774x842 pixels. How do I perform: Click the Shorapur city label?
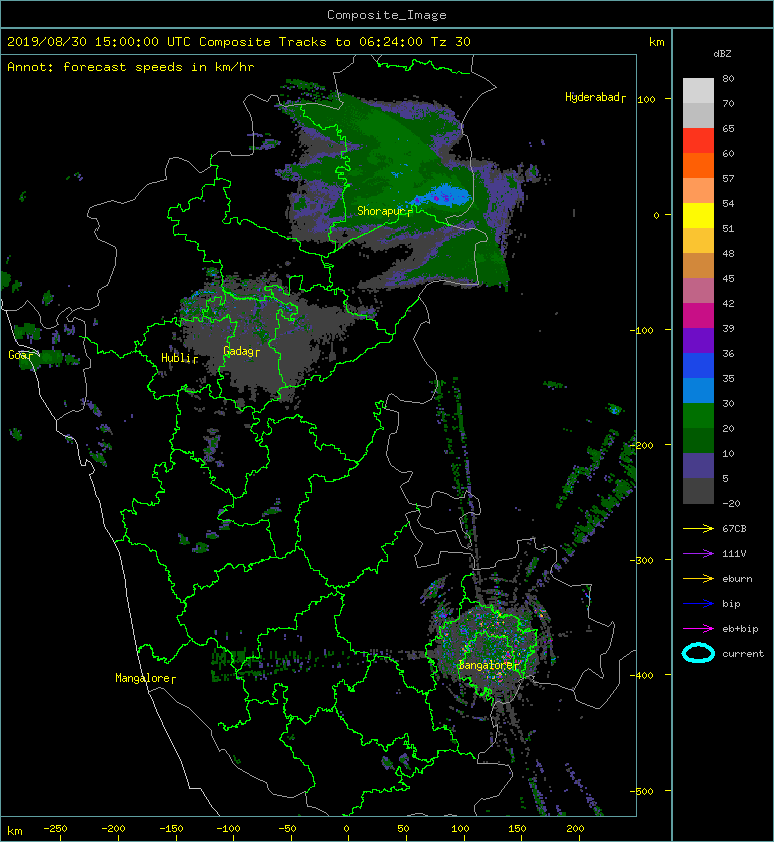point(384,211)
